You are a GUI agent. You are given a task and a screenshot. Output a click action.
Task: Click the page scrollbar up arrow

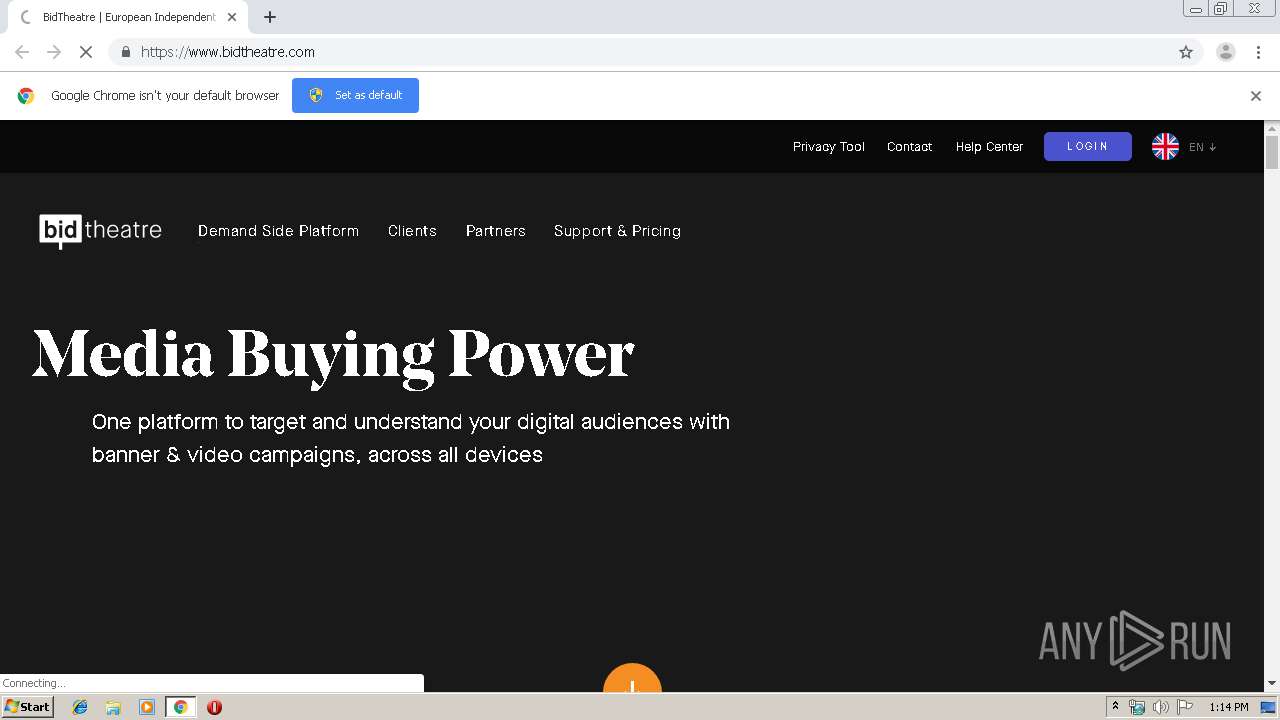[1272, 128]
